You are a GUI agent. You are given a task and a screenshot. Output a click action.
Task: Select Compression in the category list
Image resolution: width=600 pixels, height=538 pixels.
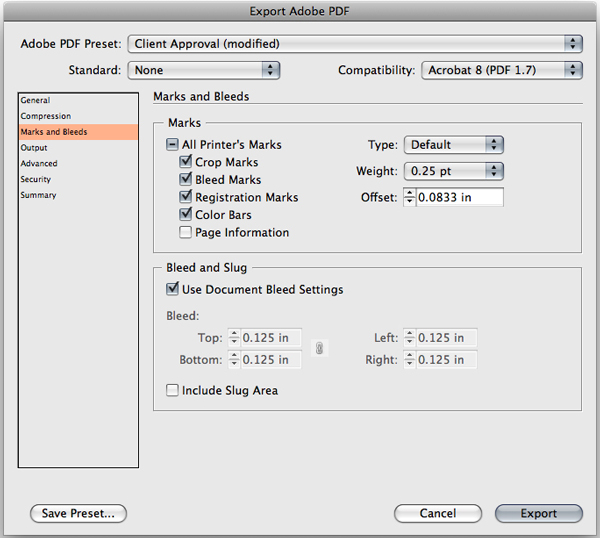78,116
